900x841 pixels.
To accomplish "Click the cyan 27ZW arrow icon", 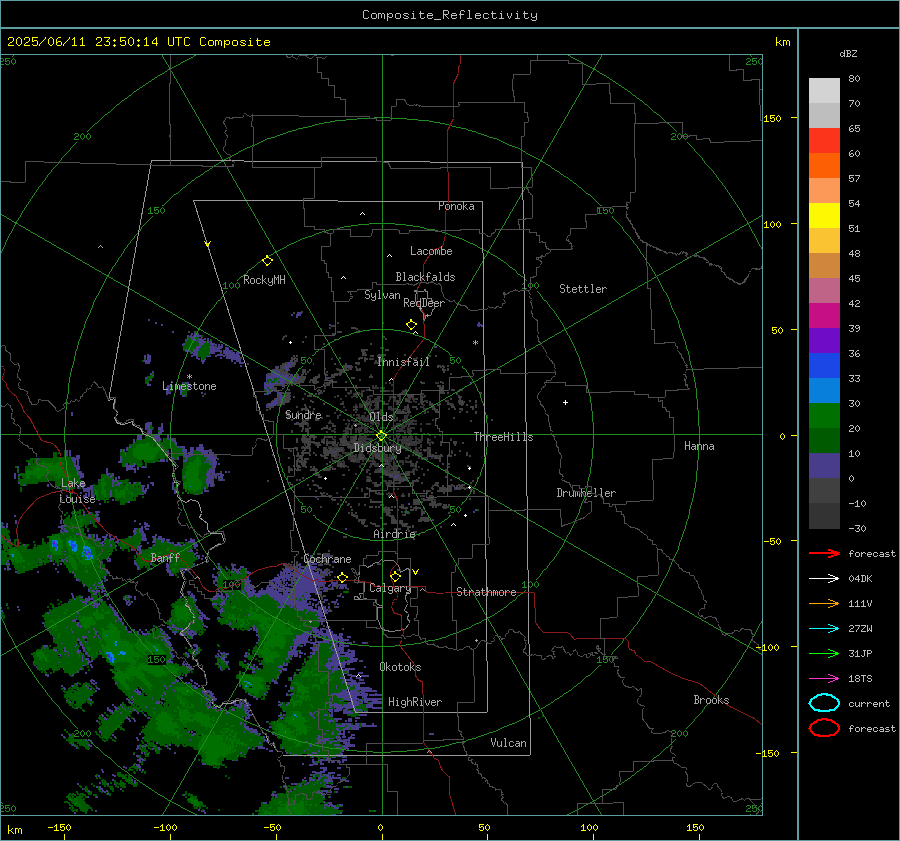I will point(824,629).
